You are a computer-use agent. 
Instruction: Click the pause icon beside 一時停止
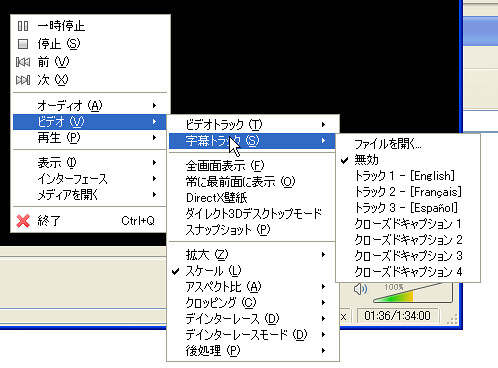(23, 26)
